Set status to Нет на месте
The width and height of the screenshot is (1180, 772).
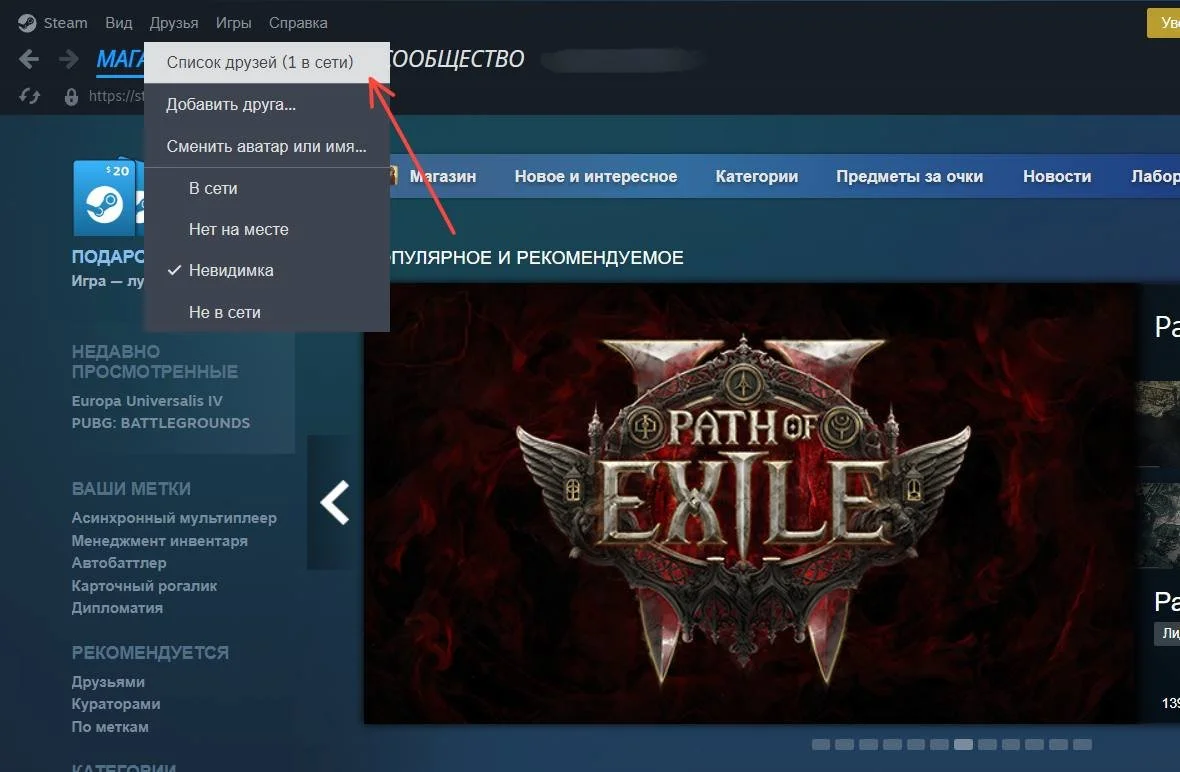(x=267, y=229)
